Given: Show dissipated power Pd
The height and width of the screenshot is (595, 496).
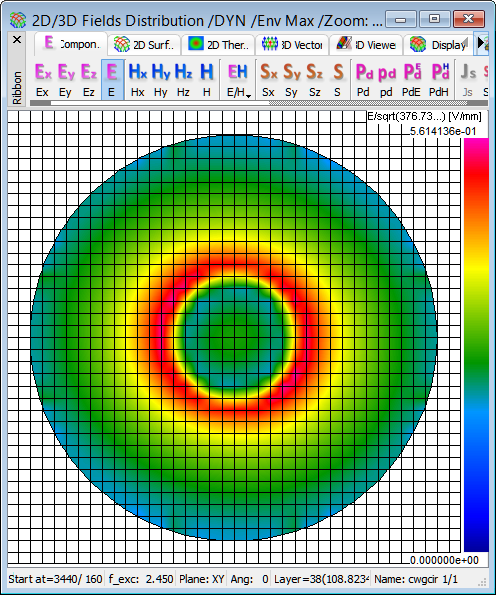Looking at the screenshot, I should [x=364, y=80].
